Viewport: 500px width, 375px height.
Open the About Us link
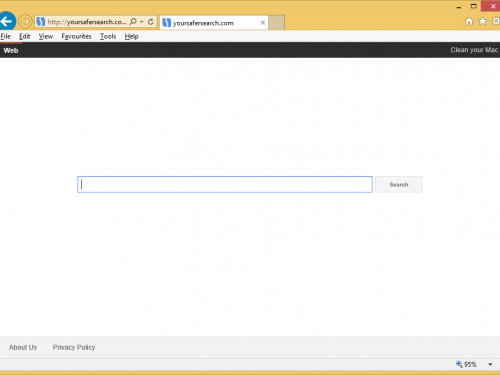pyautogui.click(x=23, y=347)
